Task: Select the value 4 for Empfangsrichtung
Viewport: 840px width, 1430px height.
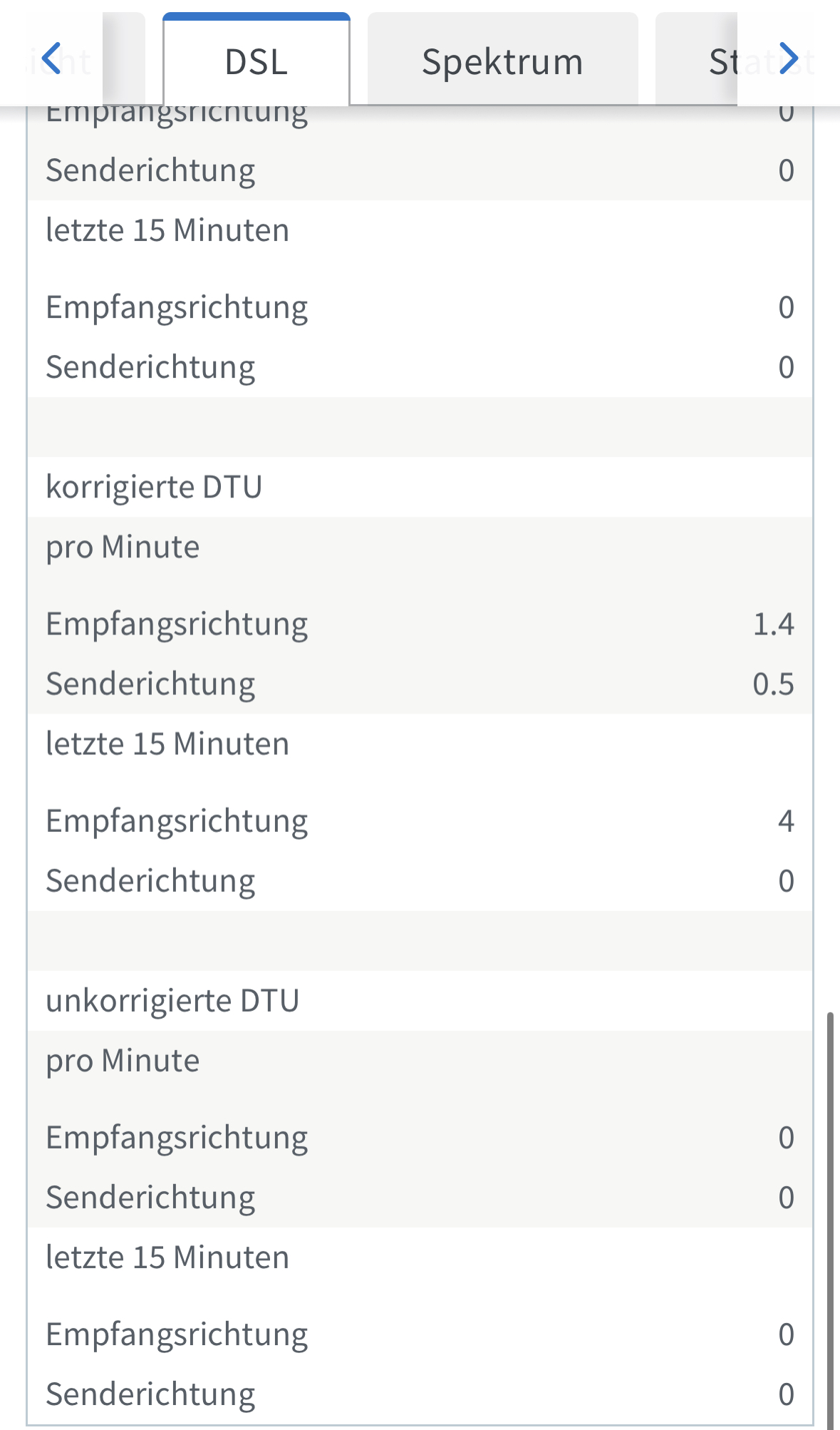Action: pos(785,821)
